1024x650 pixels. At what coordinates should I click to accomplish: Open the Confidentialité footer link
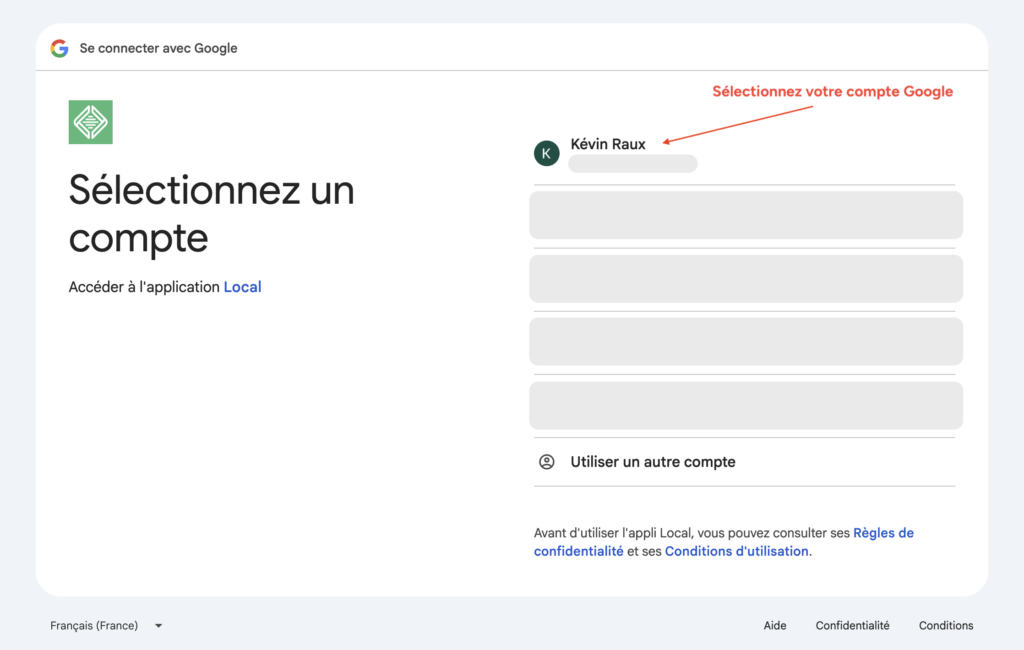click(x=852, y=626)
